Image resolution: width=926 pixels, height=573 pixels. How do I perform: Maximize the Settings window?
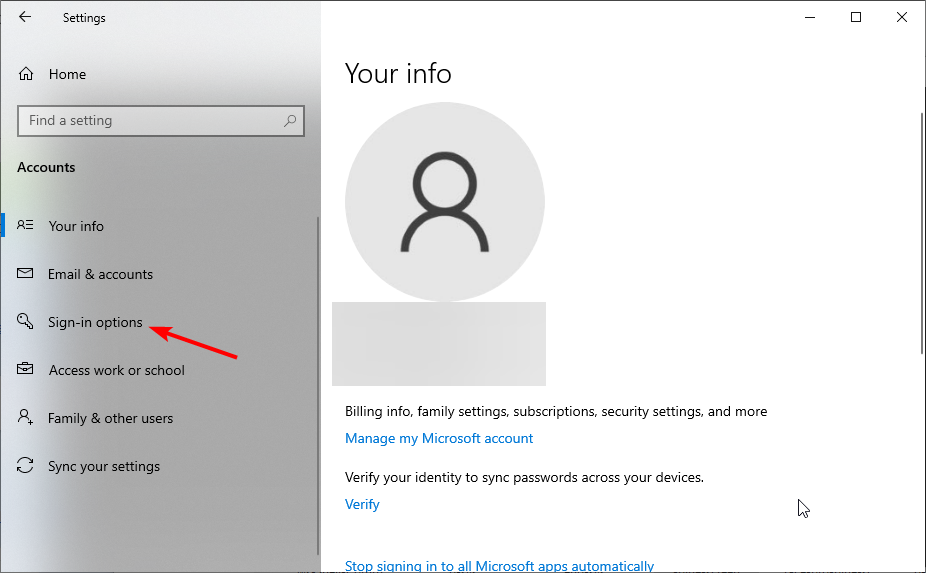click(x=856, y=17)
